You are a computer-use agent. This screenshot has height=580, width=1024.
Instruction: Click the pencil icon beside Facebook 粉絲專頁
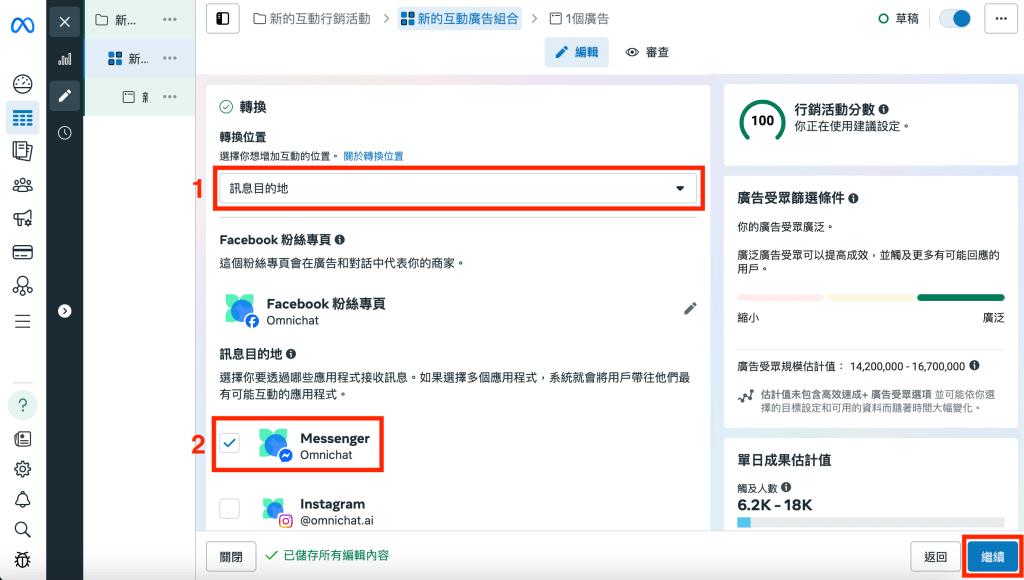pyautogui.click(x=690, y=309)
